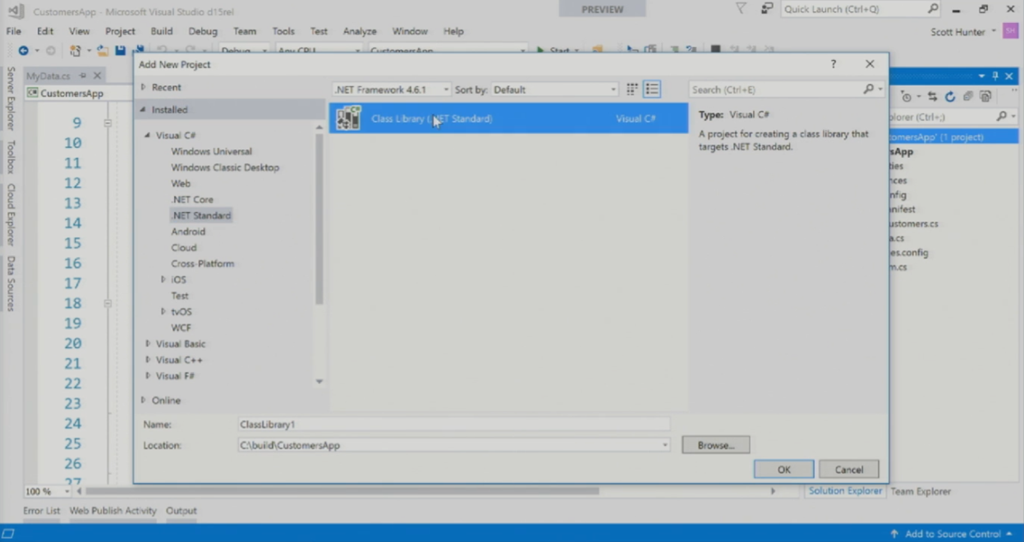Screen dimensions: 1024x542
Task: Click the Cancel button
Action: [x=849, y=470]
